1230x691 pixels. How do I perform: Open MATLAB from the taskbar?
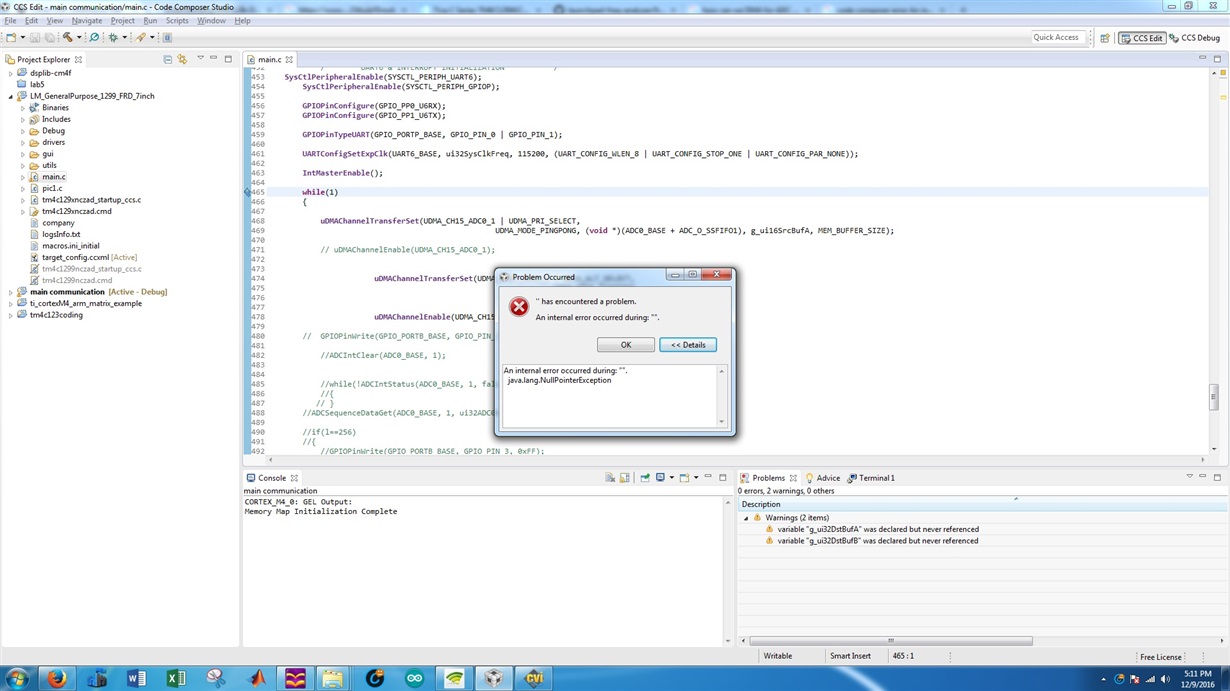(256, 678)
